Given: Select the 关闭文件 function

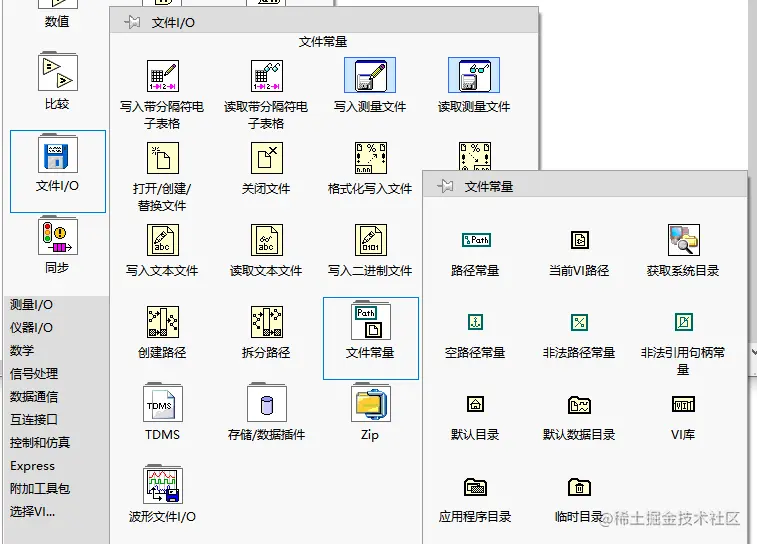Looking at the screenshot, I should click(x=266, y=158).
